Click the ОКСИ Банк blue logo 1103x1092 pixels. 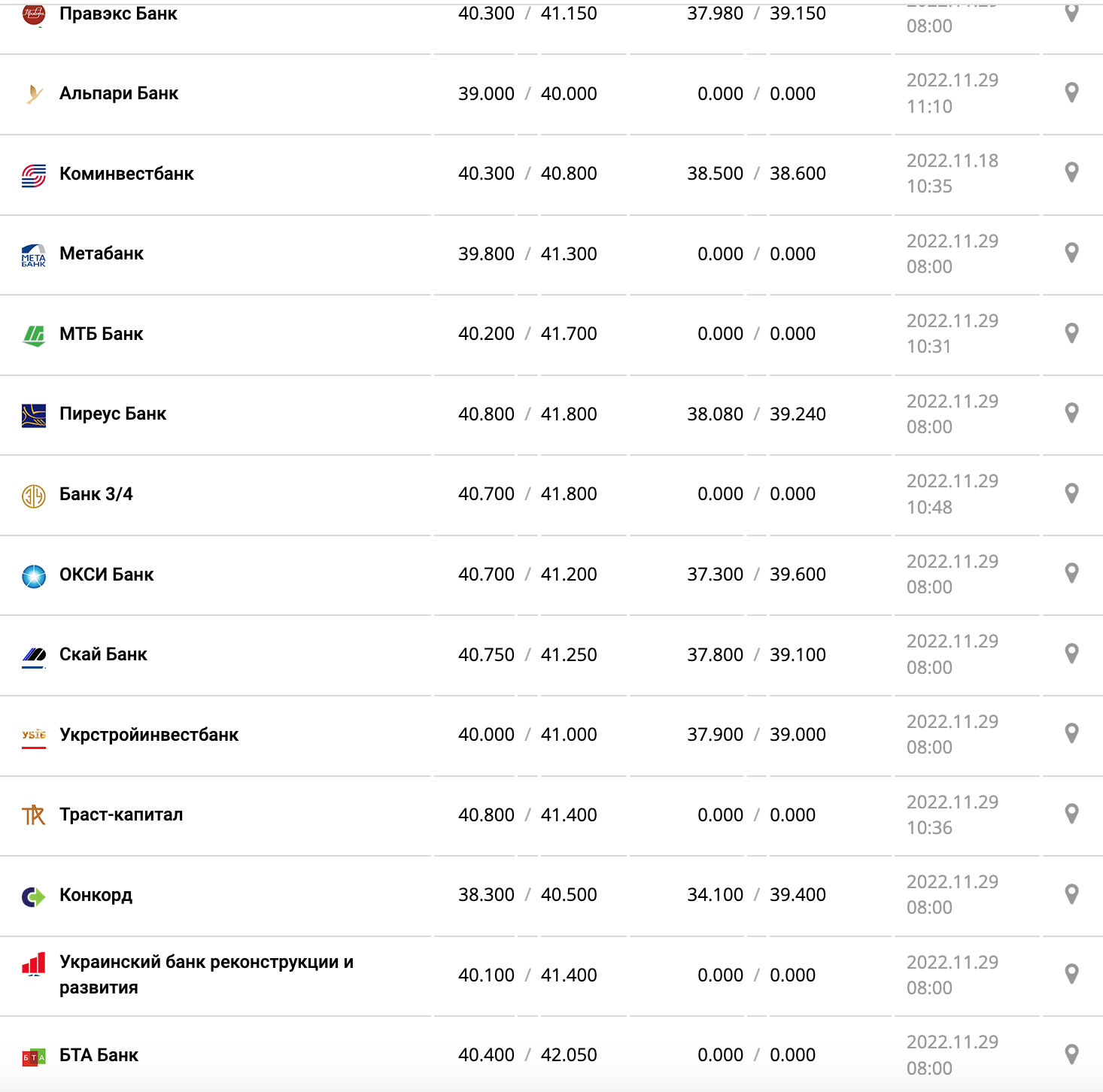tap(34, 576)
